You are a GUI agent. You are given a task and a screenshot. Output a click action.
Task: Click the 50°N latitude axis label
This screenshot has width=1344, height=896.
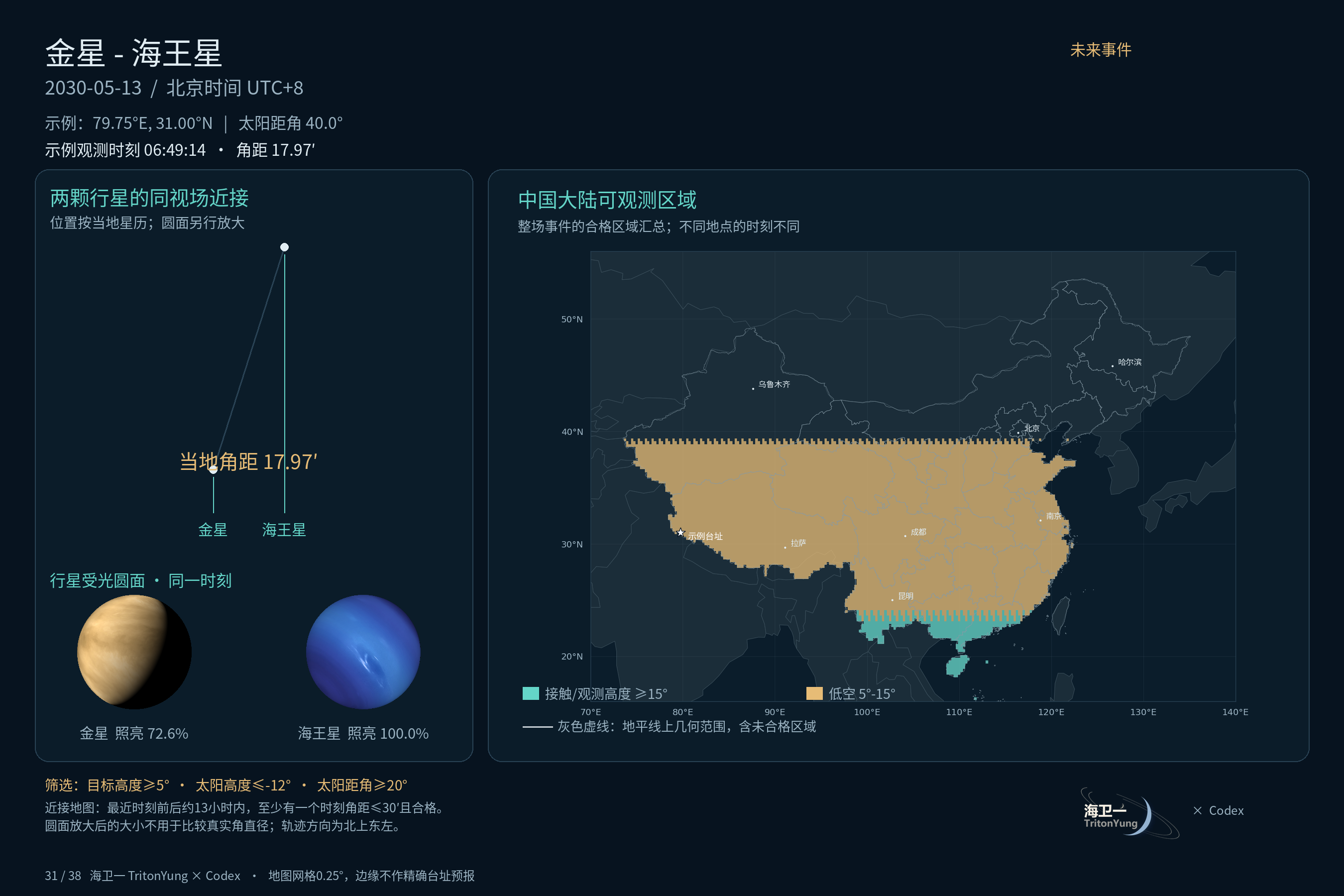point(572,320)
